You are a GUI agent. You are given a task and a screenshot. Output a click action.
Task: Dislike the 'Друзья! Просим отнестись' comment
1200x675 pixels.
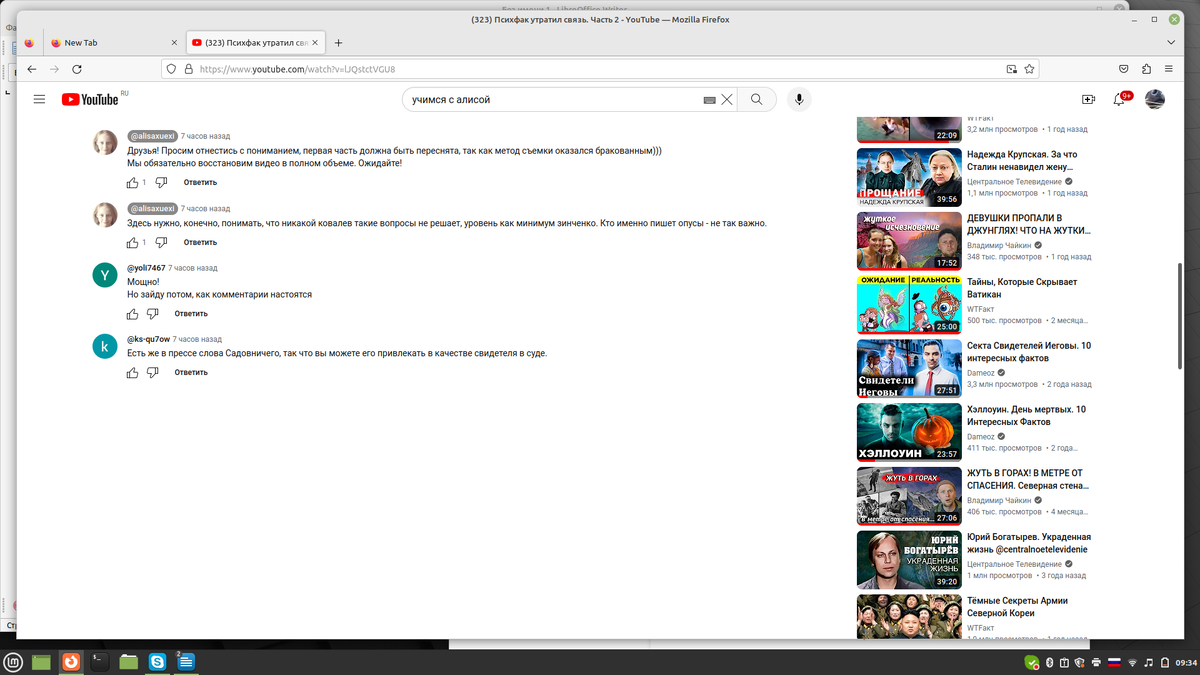[161, 183]
